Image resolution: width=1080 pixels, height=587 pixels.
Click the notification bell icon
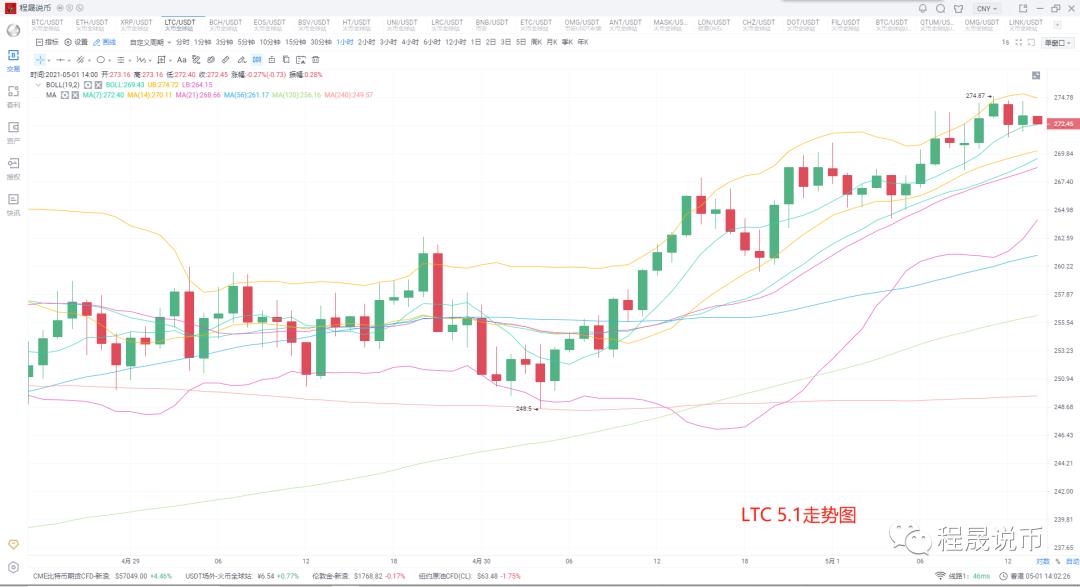(x=921, y=8)
